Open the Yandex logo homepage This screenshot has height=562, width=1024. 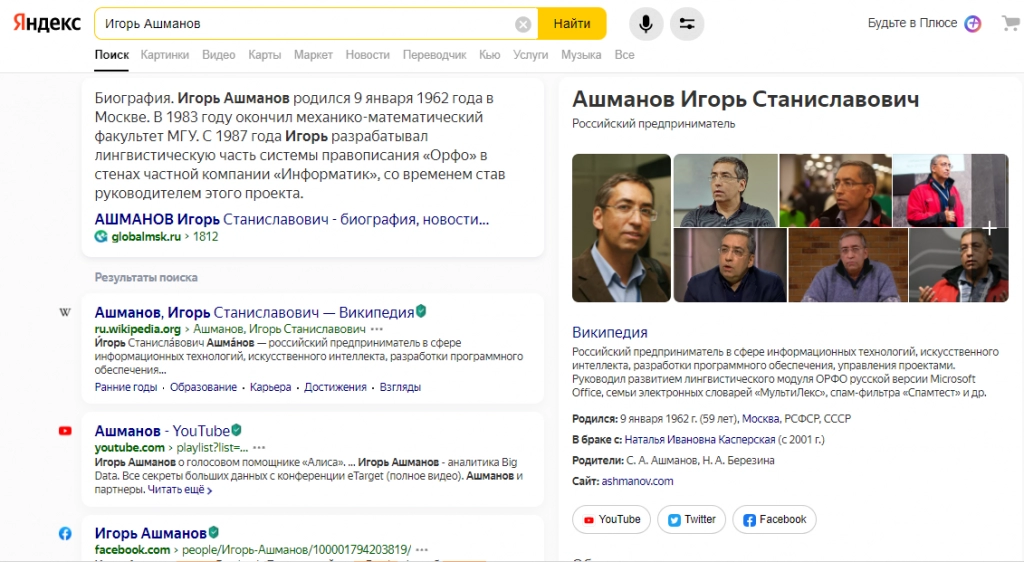tap(47, 23)
